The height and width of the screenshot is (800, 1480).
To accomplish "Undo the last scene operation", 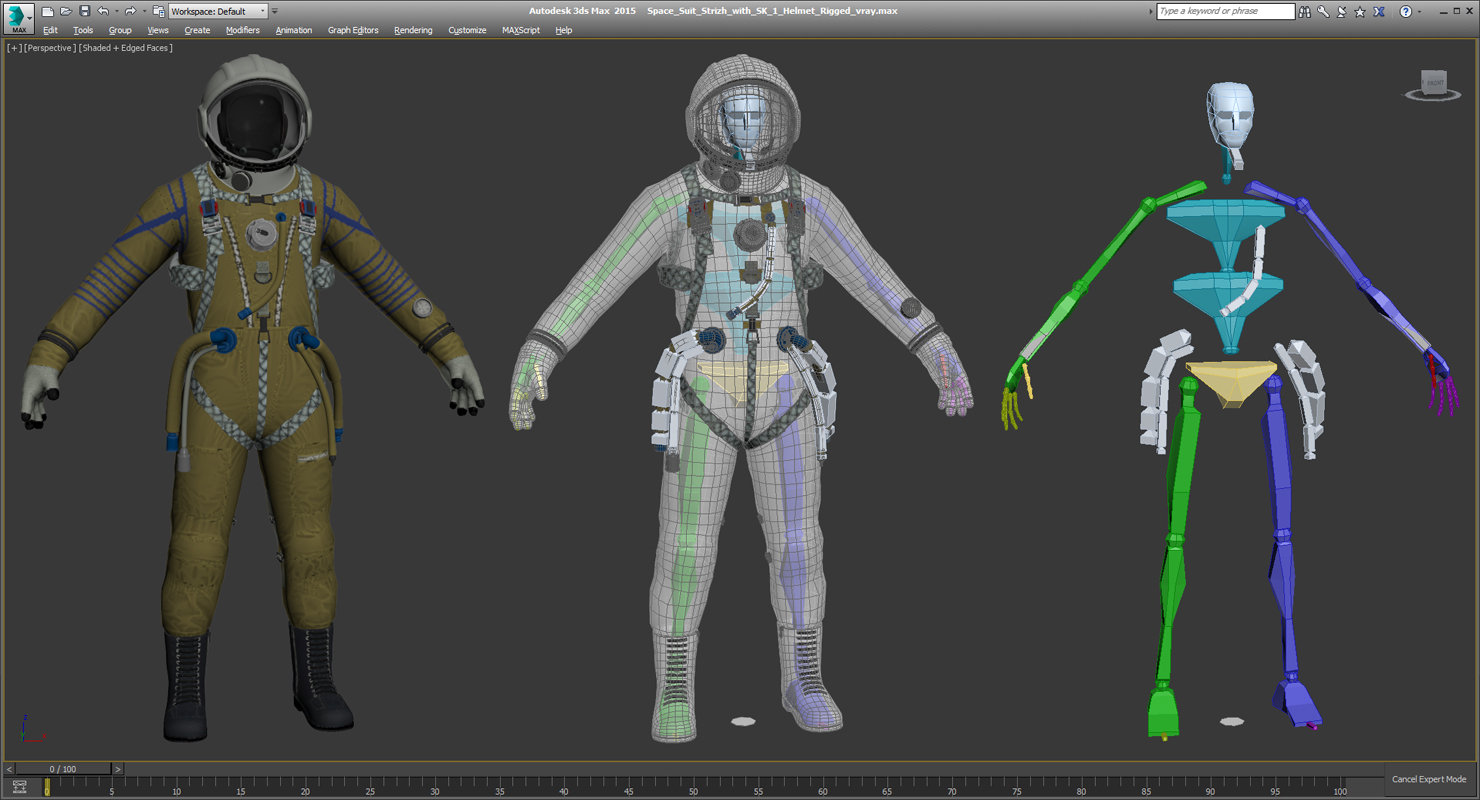I will click(102, 11).
